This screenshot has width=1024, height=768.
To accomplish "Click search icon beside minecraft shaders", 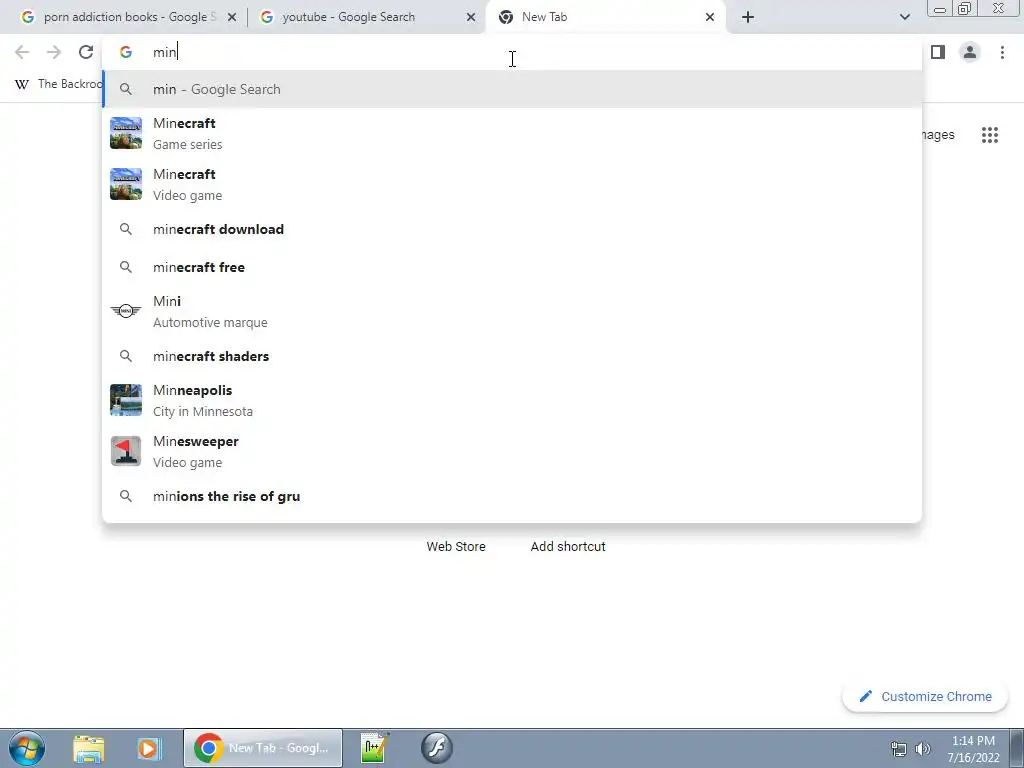I will 126,356.
